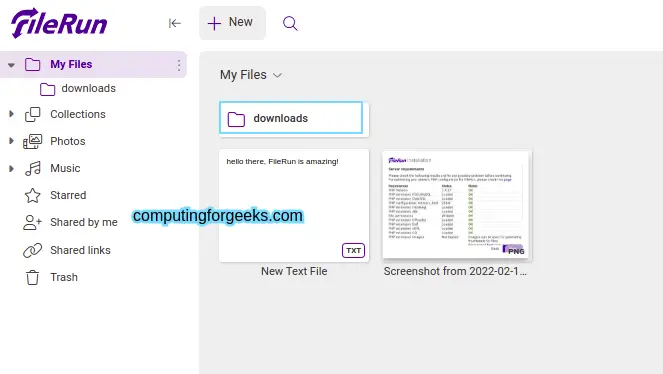Collapse the sidebar with the arrow icon

coord(175,23)
